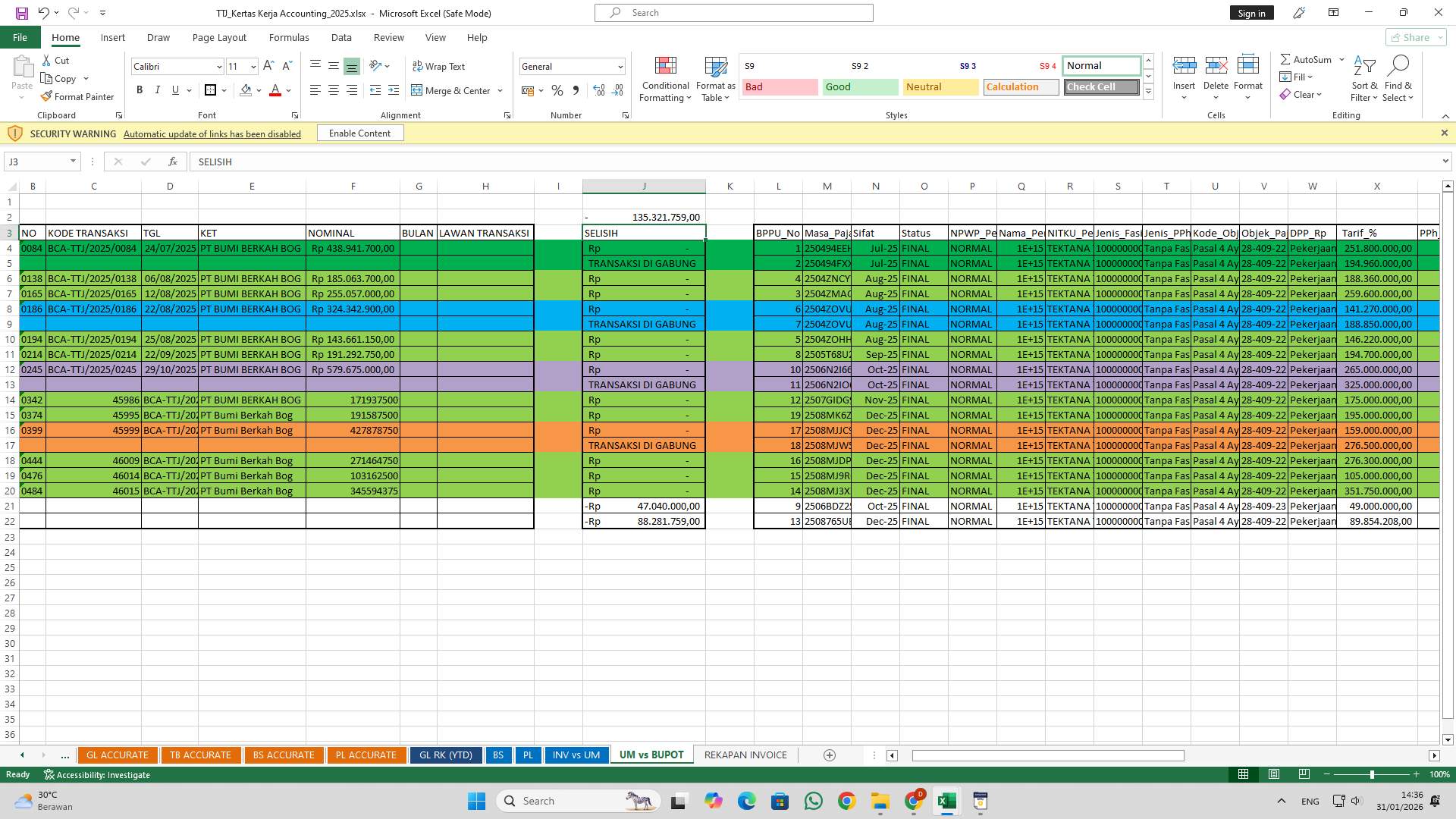The width and height of the screenshot is (1456, 819).
Task: Click into the Name Box showing J3
Action: (36, 162)
